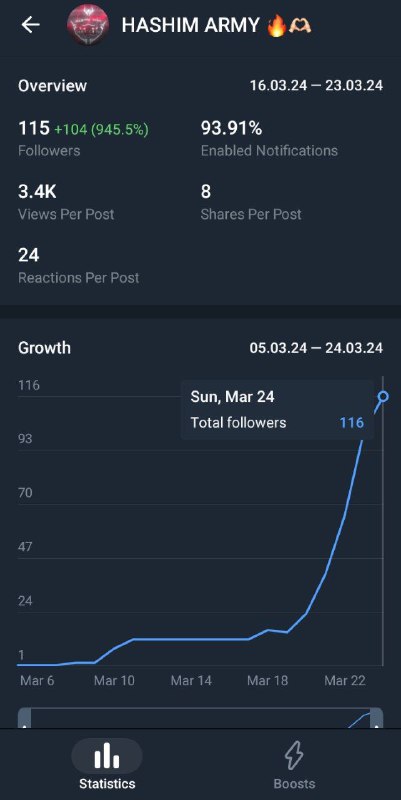Click the Mar 24 graph data point circle

(383, 396)
